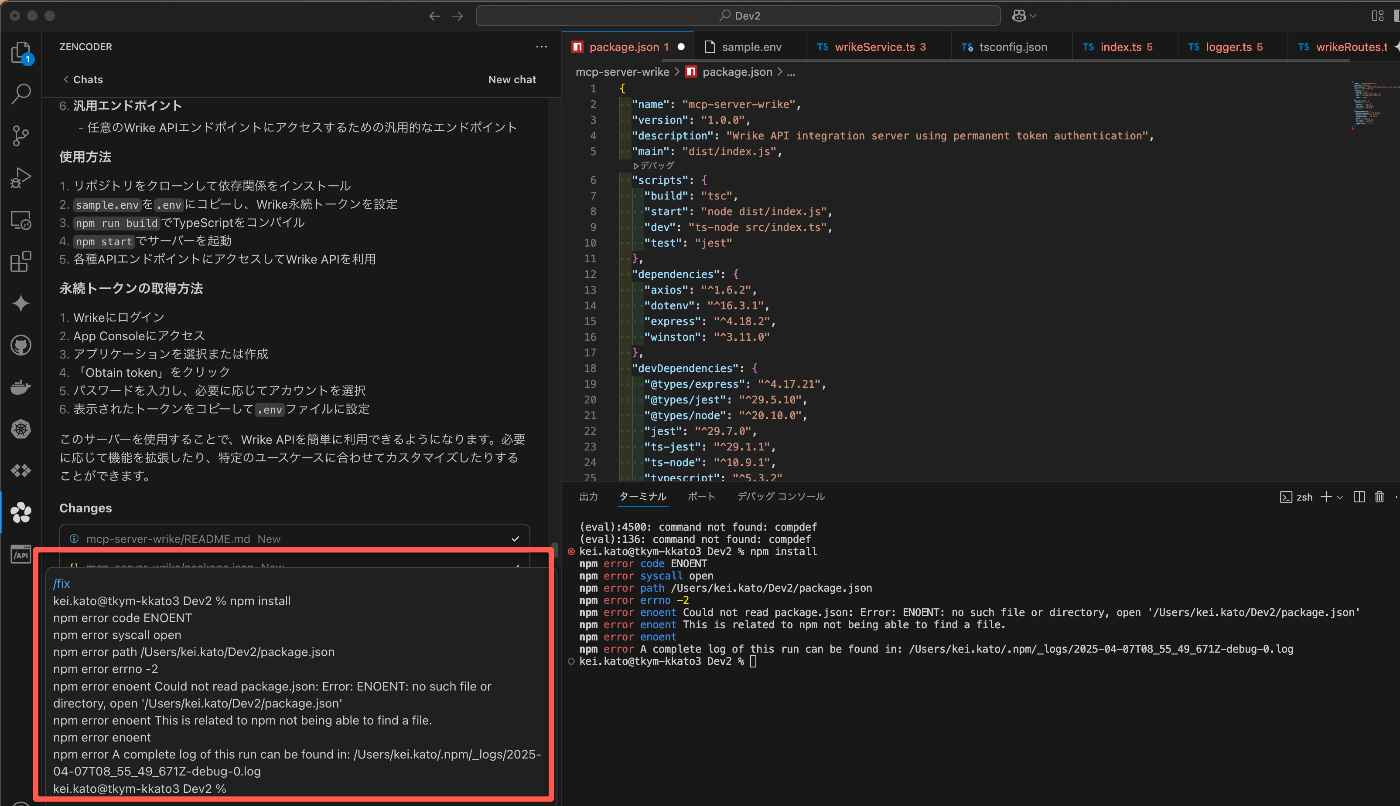
Task: Click the "devDependencies" line
Action: pyautogui.click(x=695, y=368)
